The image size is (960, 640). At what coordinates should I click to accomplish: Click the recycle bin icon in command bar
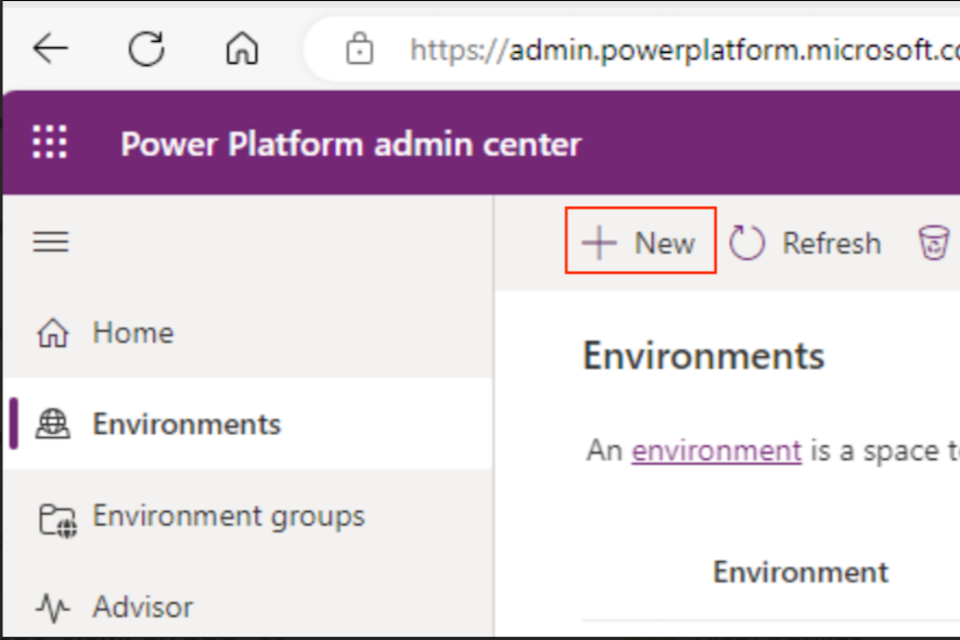click(x=933, y=242)
